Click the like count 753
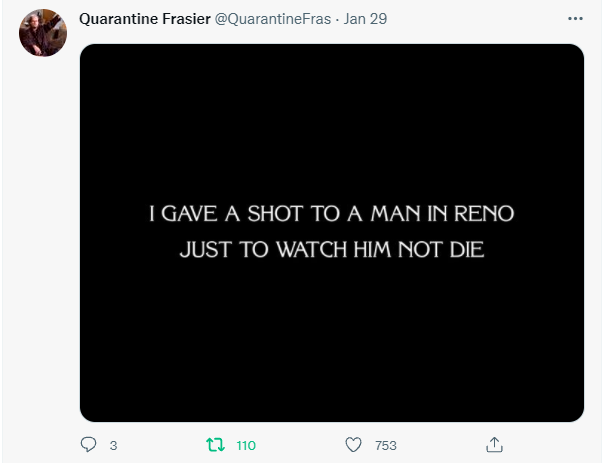603x463 pixels. point(386,445)
